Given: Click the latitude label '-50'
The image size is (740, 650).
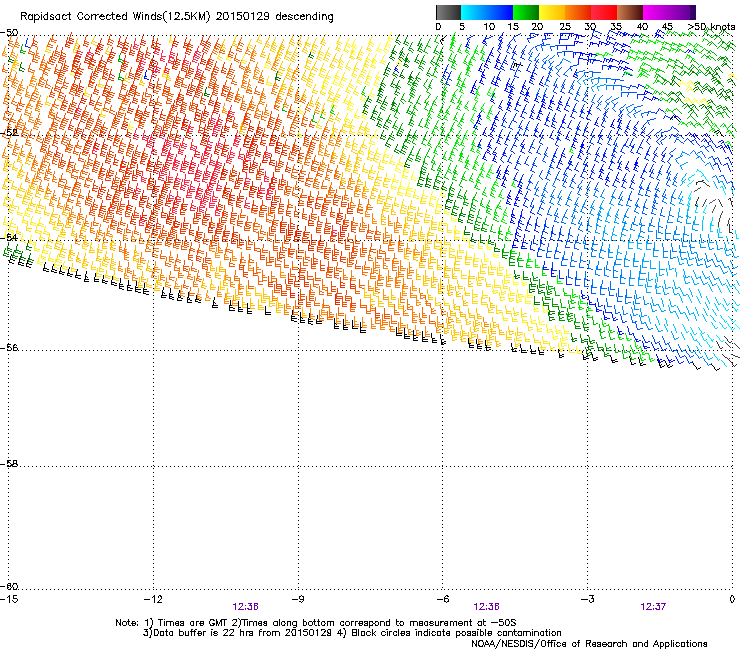Looking at the screenshot, I should pos(9,33).
